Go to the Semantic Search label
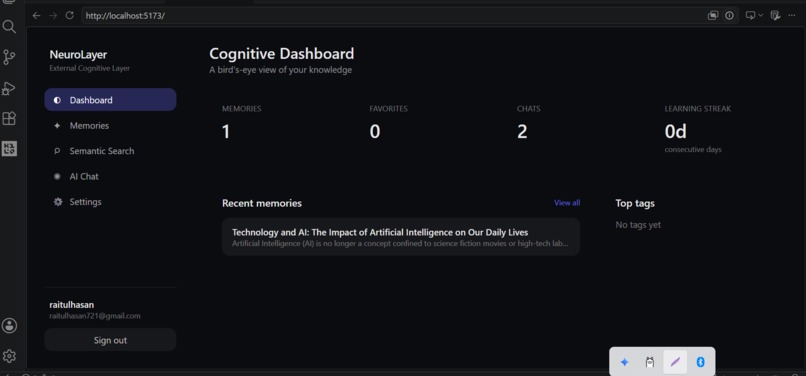Viewport: 806px width, 376px height. (102, 151)
